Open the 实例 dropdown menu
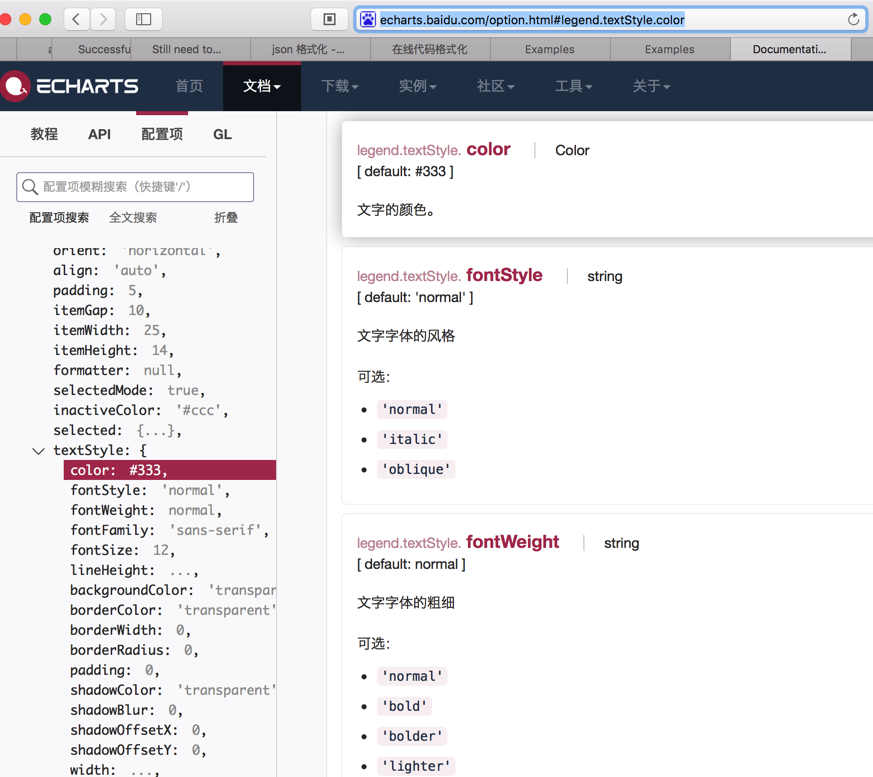This screenshot has height=777, width=873. (418, 86)
